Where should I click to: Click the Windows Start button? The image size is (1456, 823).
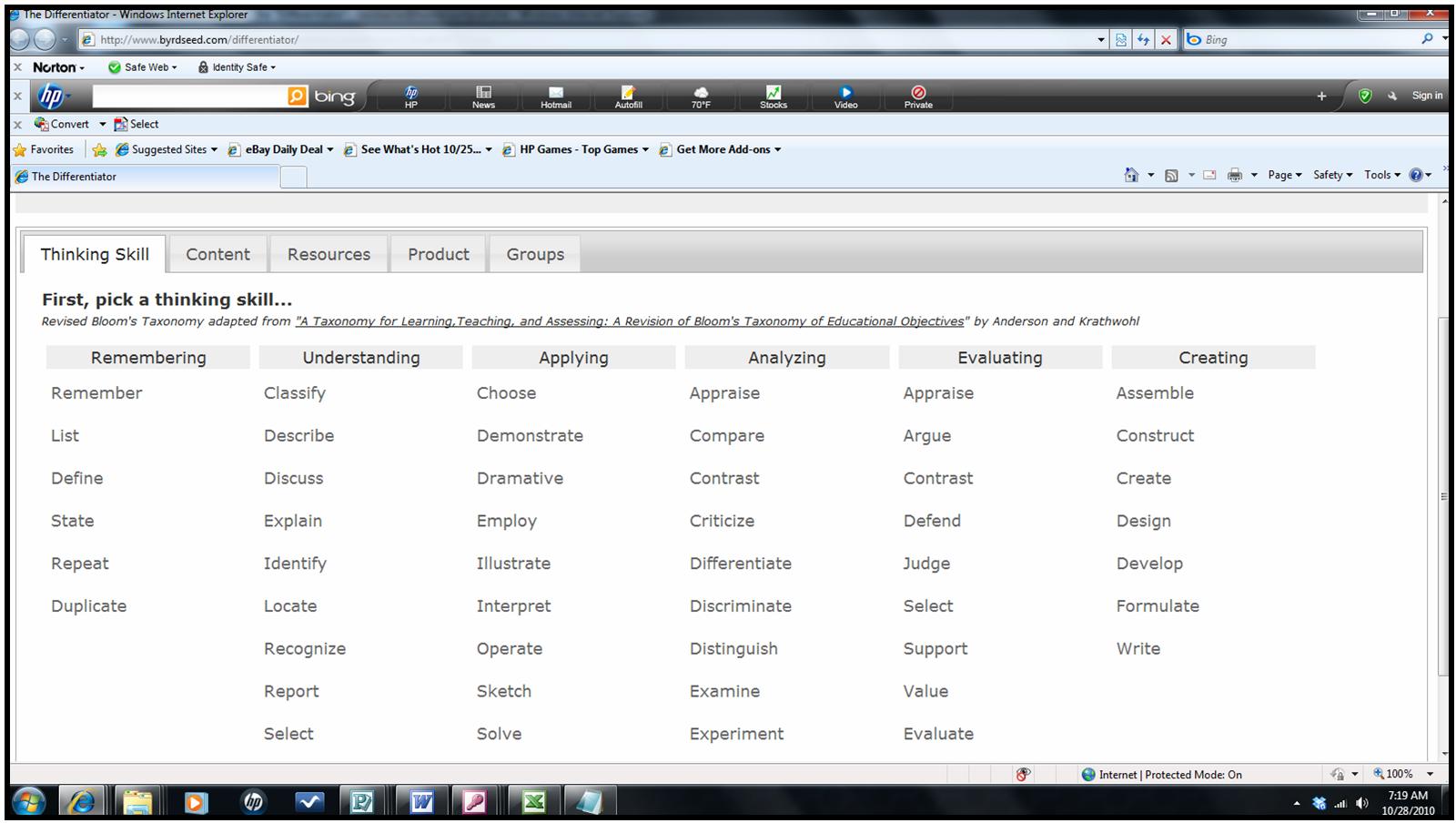[29, 801]
